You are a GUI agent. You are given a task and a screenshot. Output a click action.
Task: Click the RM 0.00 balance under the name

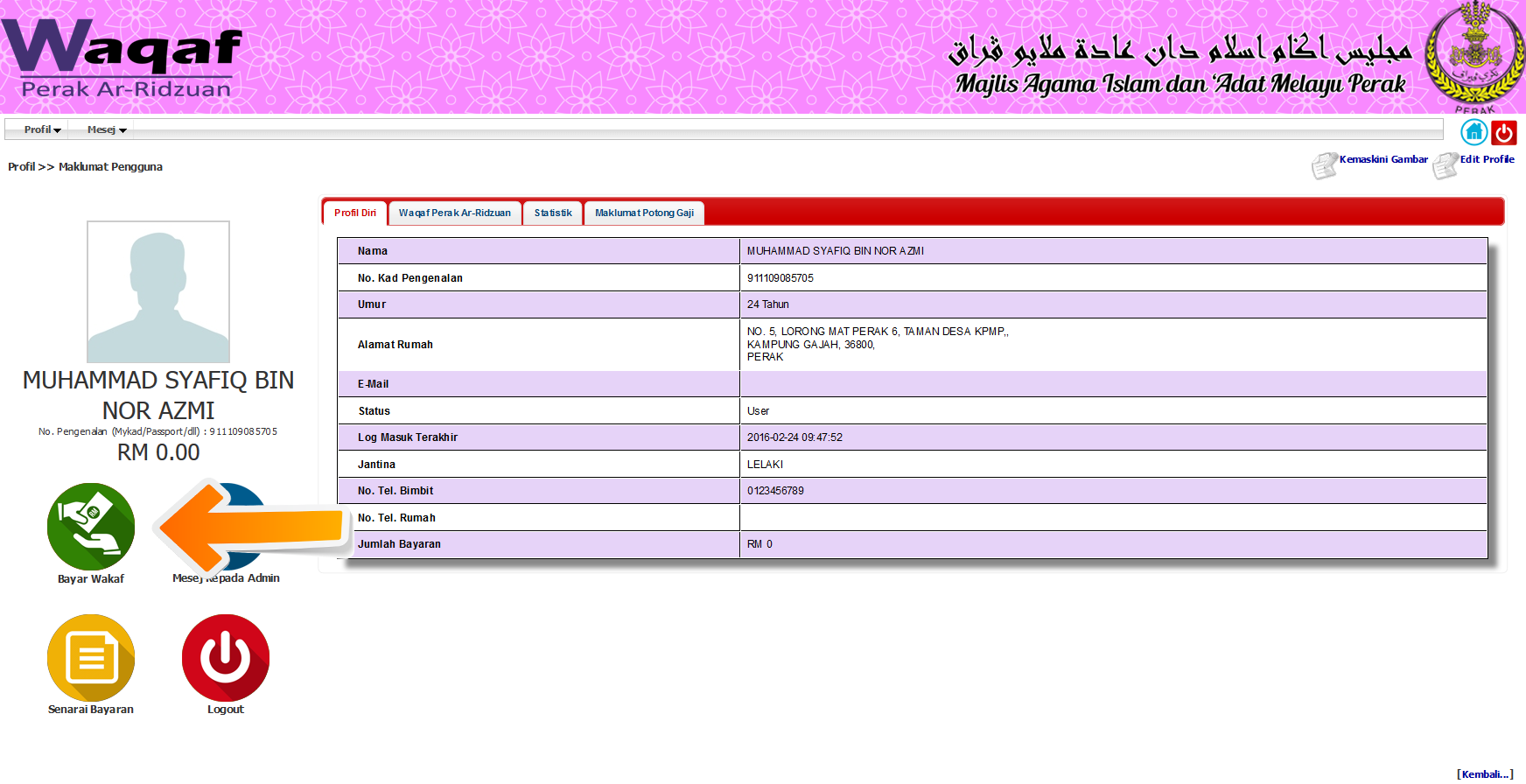[158, 452]
